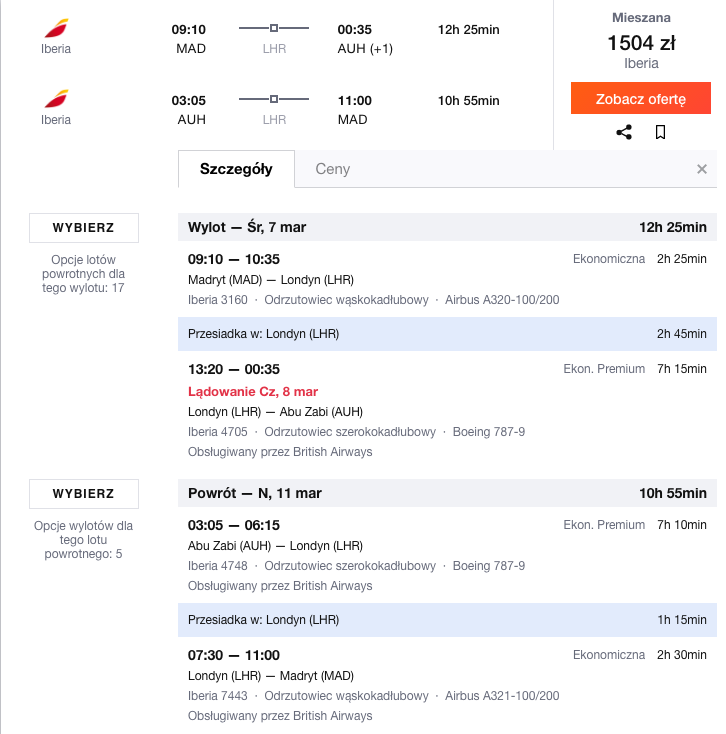Screen dimensions: 726x734
Task: Click the Zobacz ofertę button
Action: pyautogui.click(x=640, y=98)
